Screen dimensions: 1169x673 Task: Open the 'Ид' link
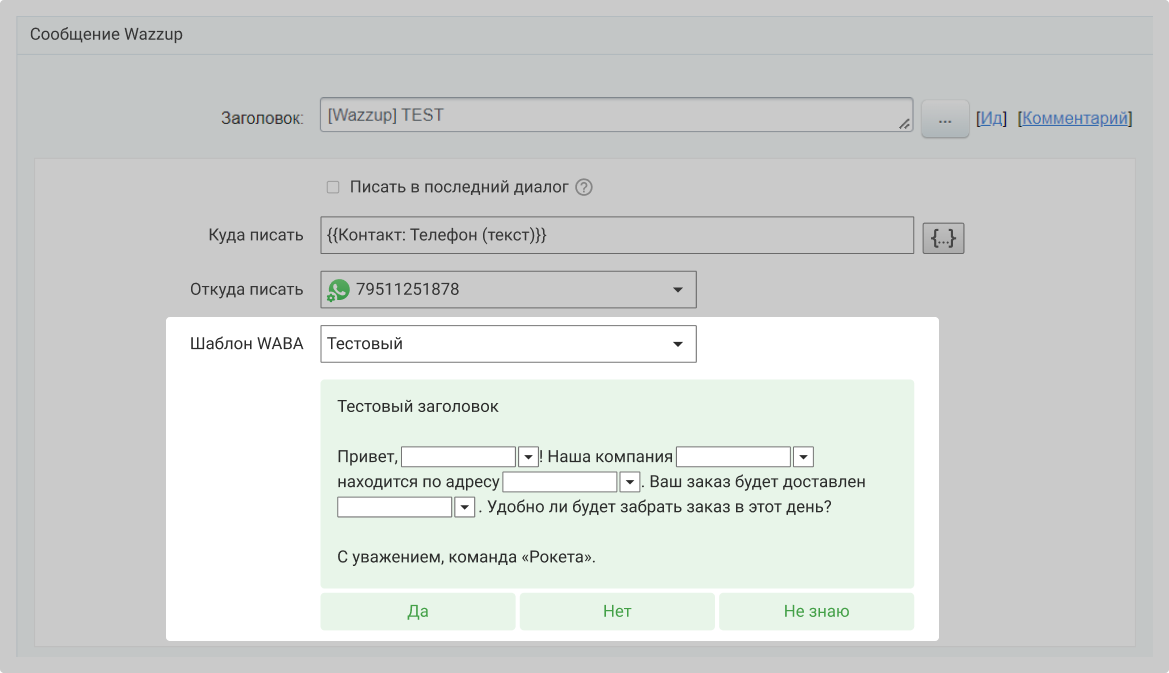pyautogui.click(x=991, y=118)
